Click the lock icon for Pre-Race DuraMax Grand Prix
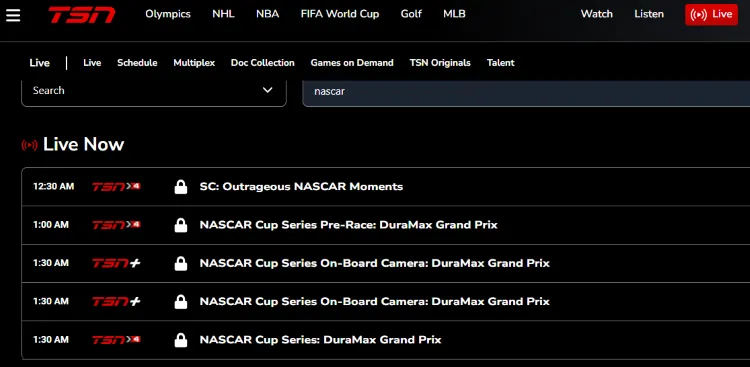This screenshot has width=750, height=367. pos(181,225)
